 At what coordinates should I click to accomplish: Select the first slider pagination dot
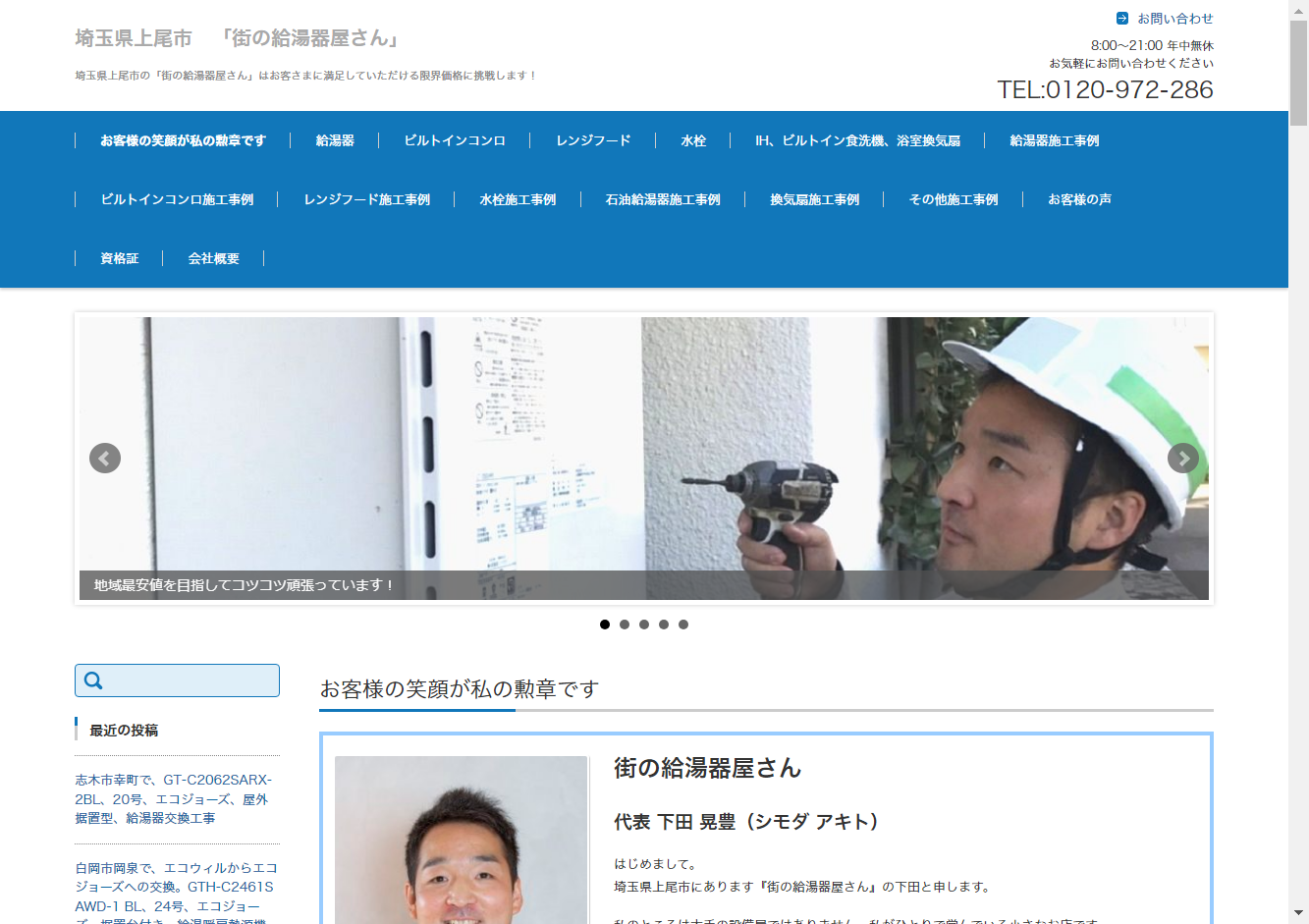pyautogui.click(x=605, y=625)
